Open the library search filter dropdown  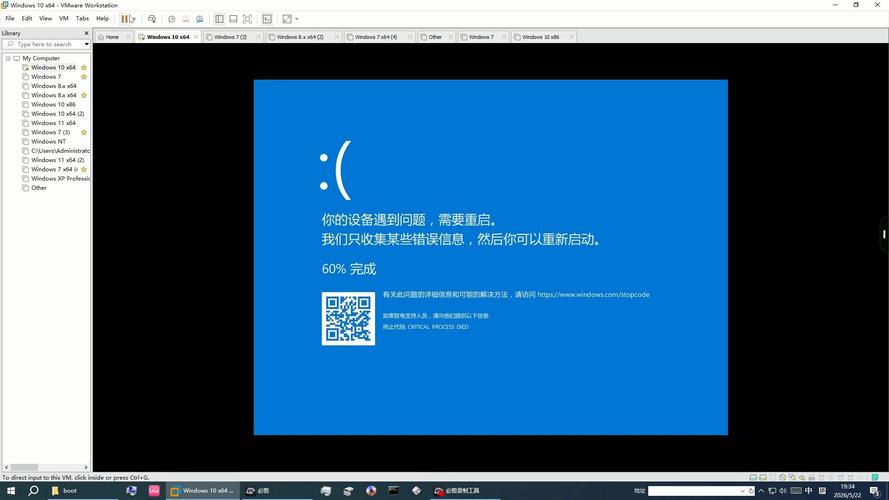tap(86, 44)
